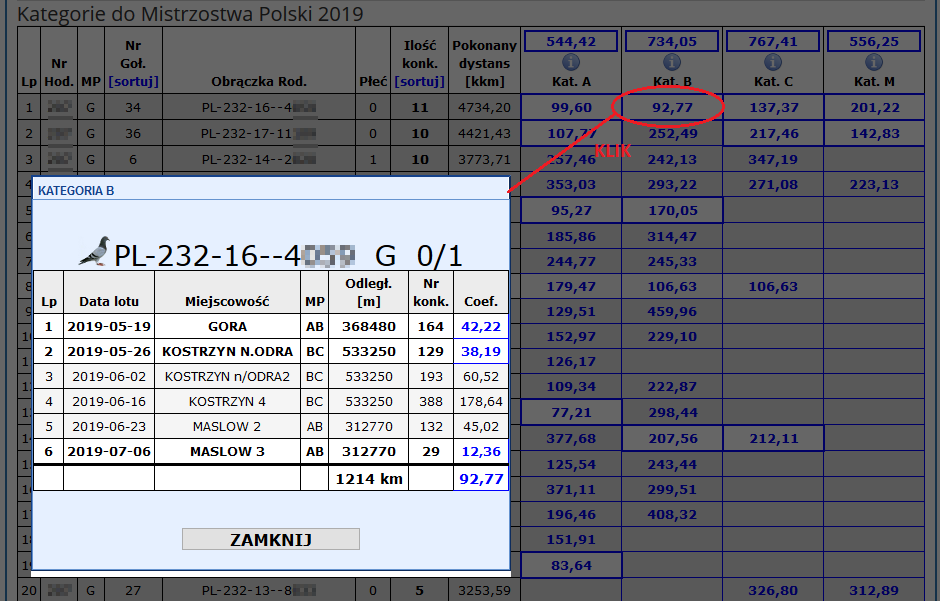Click the info icon above Kat. A
Screen dimensions: 940x601
(571, 63)
